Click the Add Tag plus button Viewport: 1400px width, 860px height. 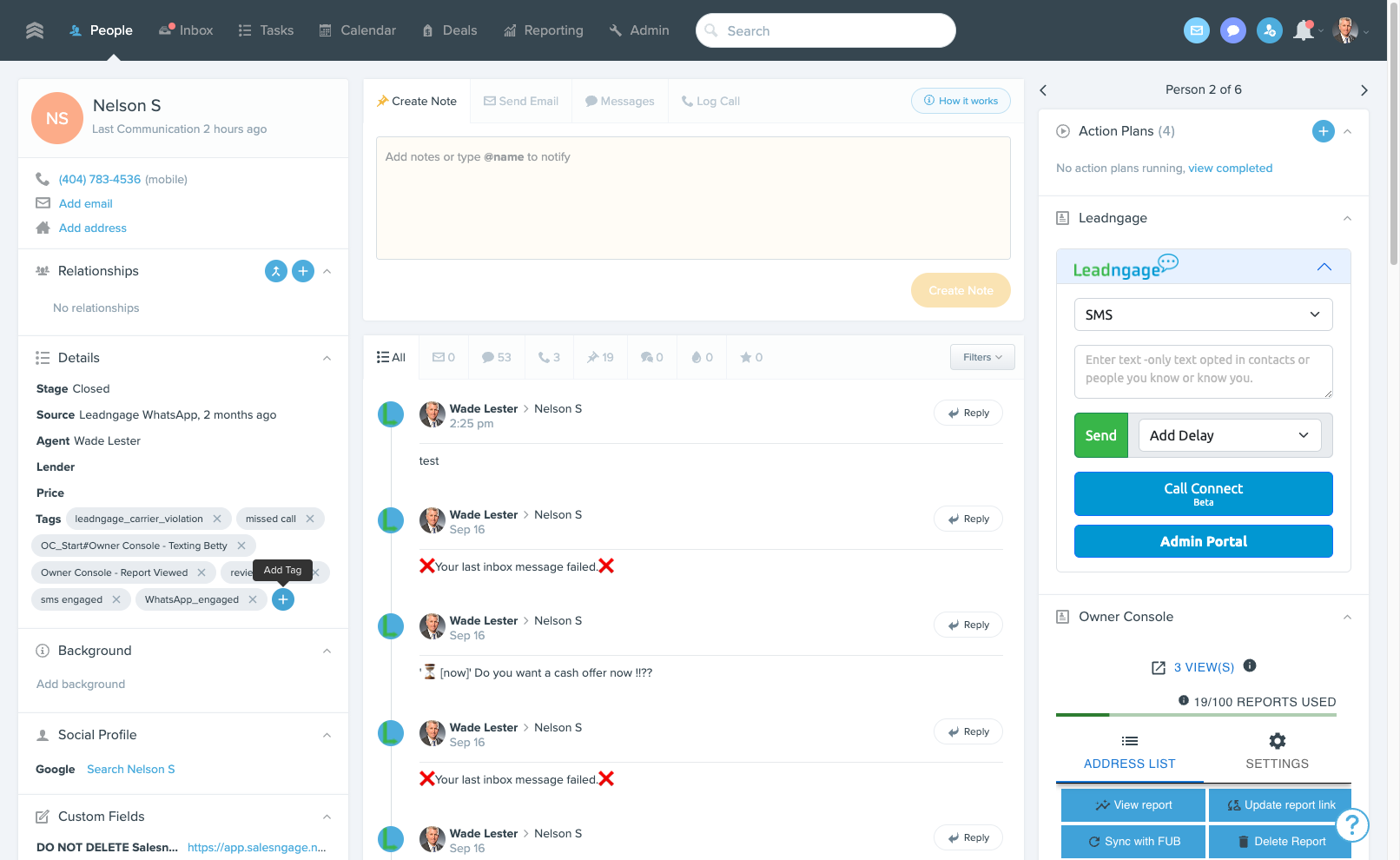point(283,599)
